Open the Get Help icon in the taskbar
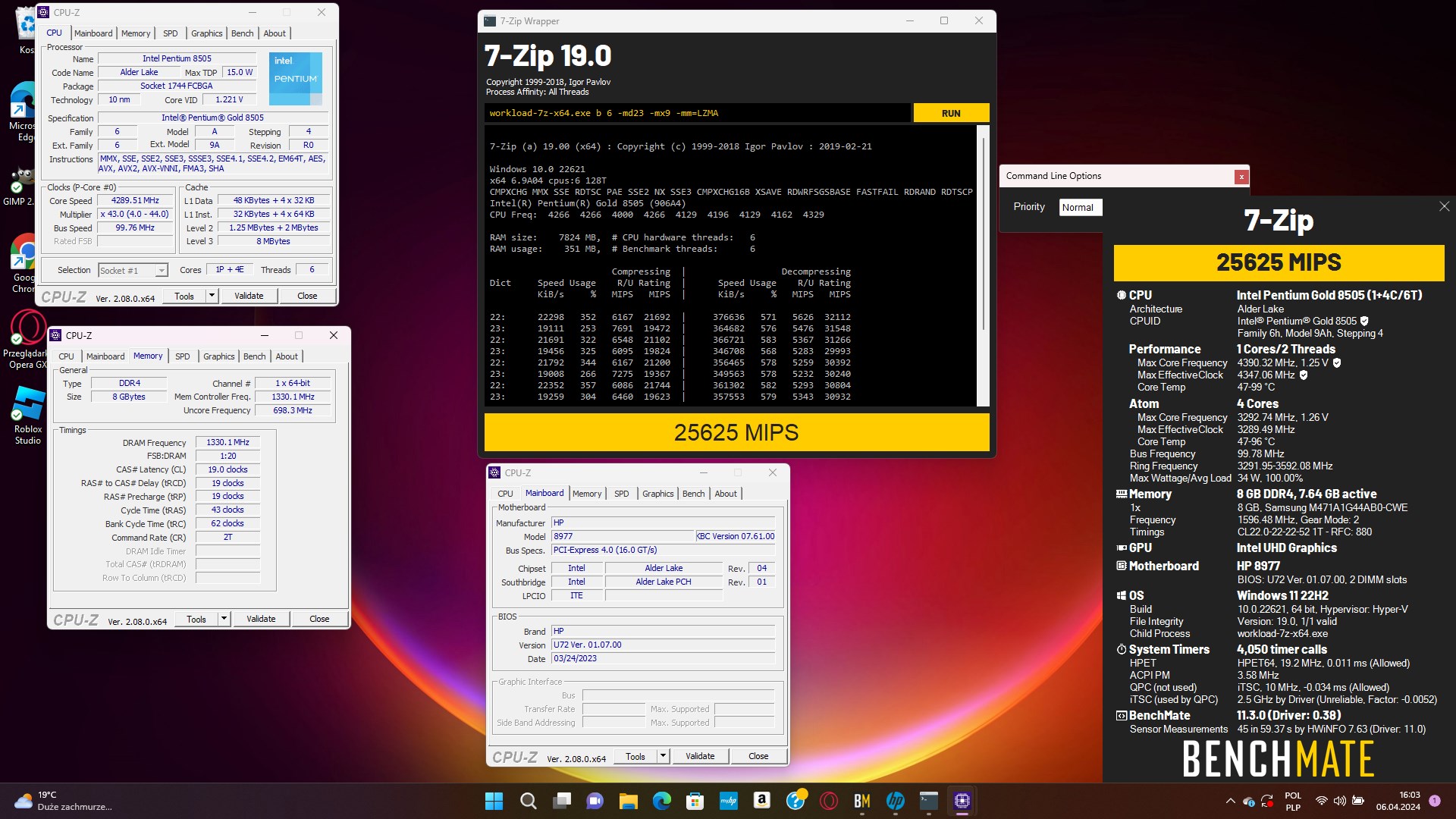 [x=795, y=801]
